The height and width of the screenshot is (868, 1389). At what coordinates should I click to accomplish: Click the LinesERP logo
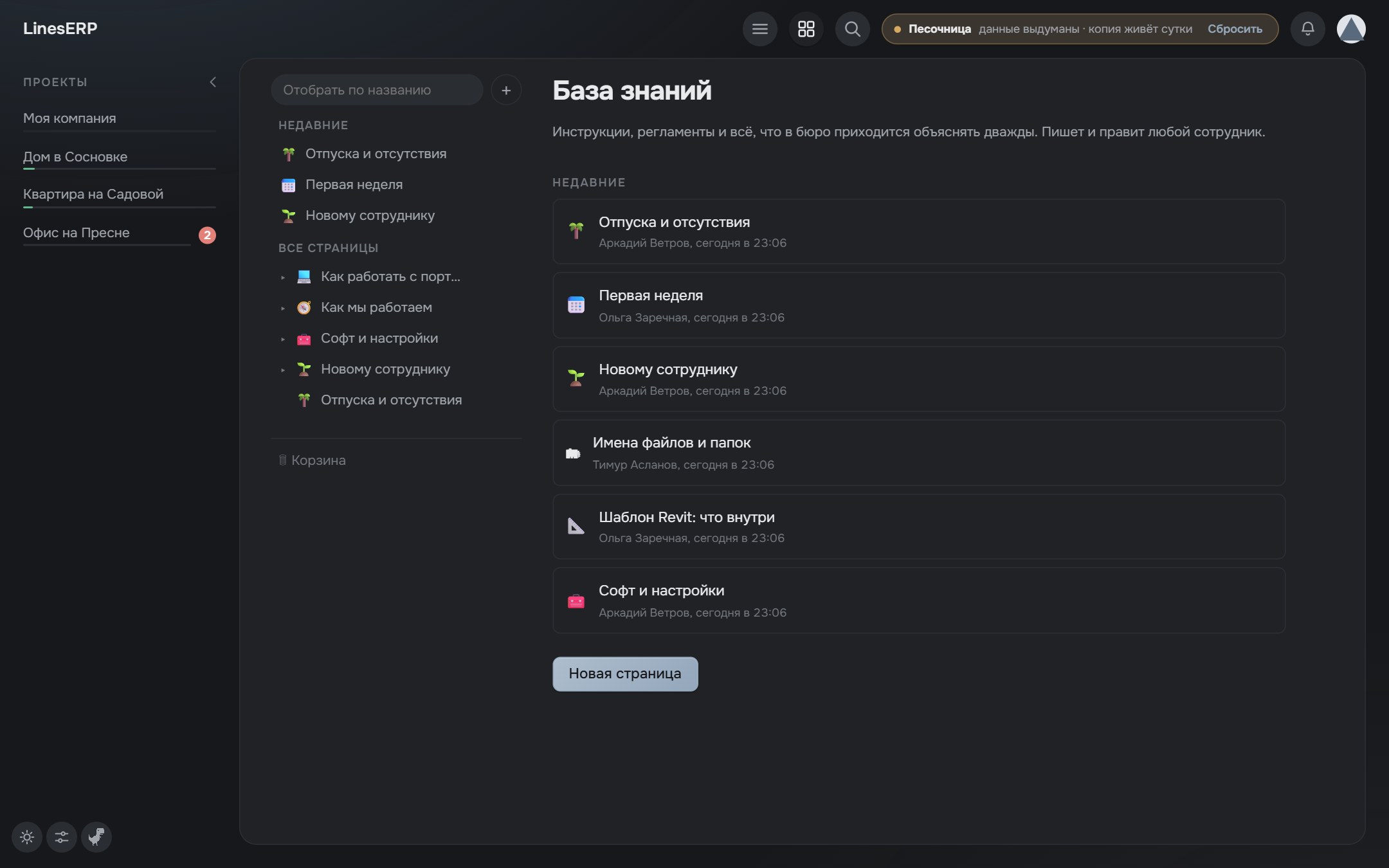[60, 28]
